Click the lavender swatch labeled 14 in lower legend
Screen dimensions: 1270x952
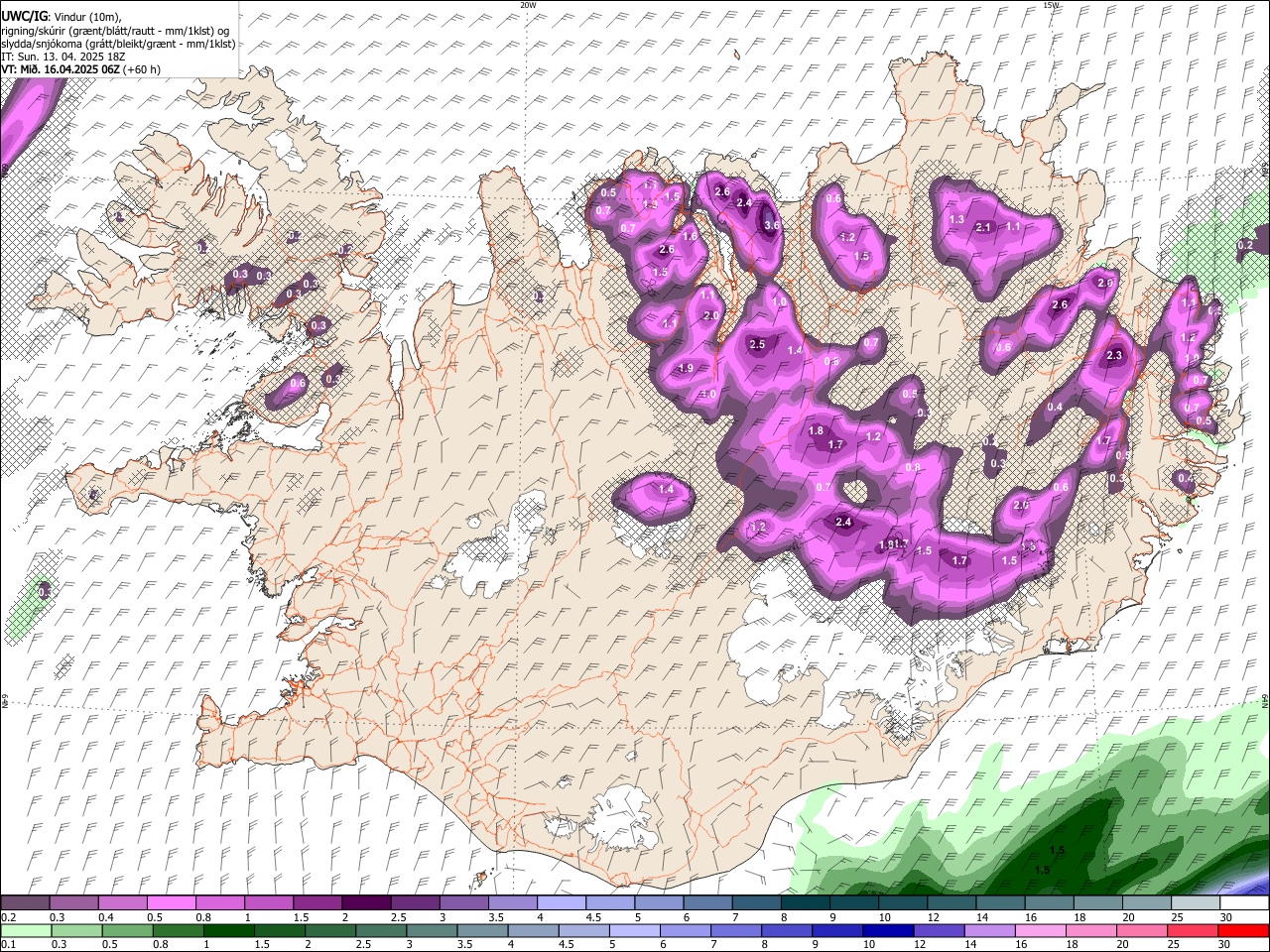989,930
